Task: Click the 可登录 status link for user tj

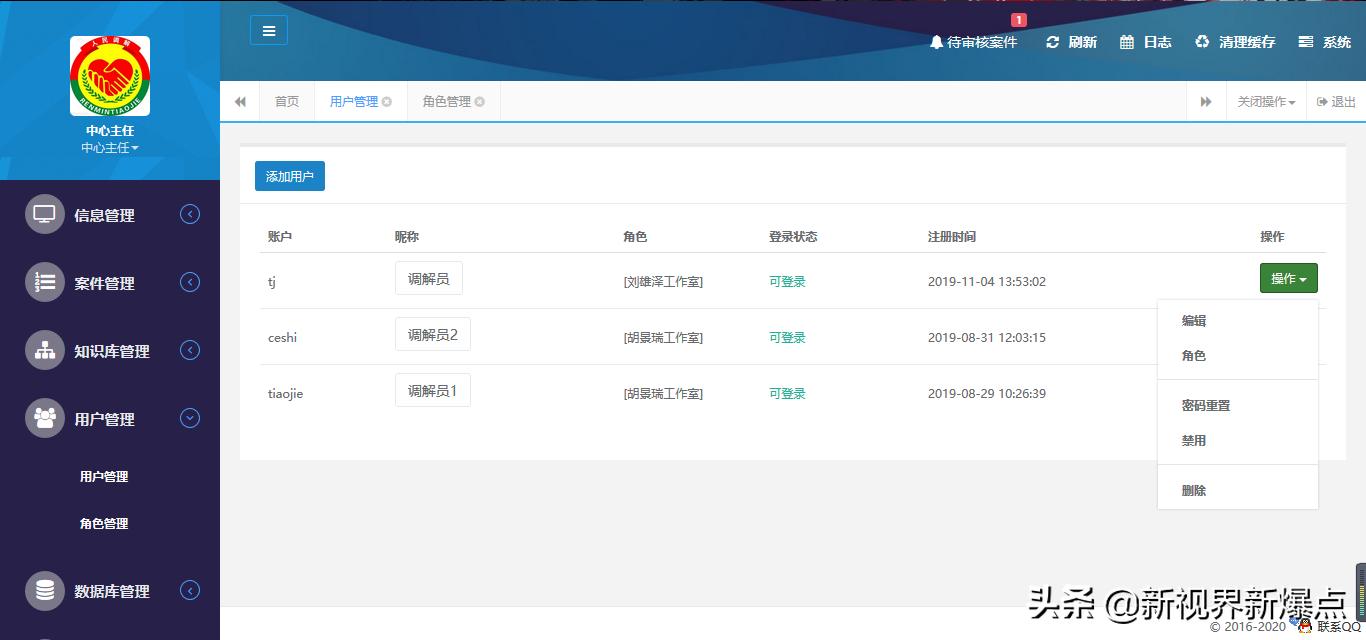Action: click(x=786, y=281)
